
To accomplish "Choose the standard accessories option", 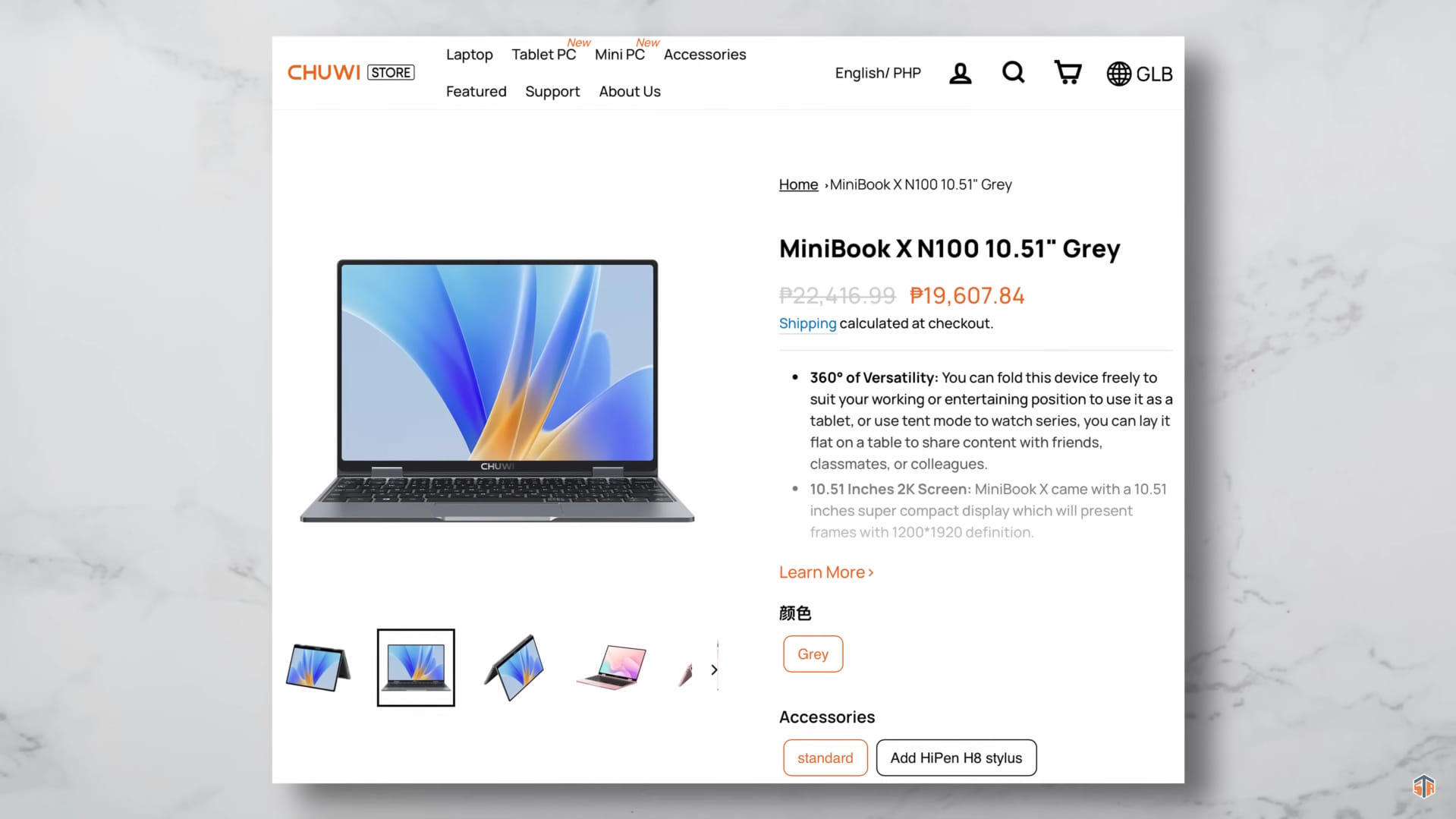I will tap(825, 758).
